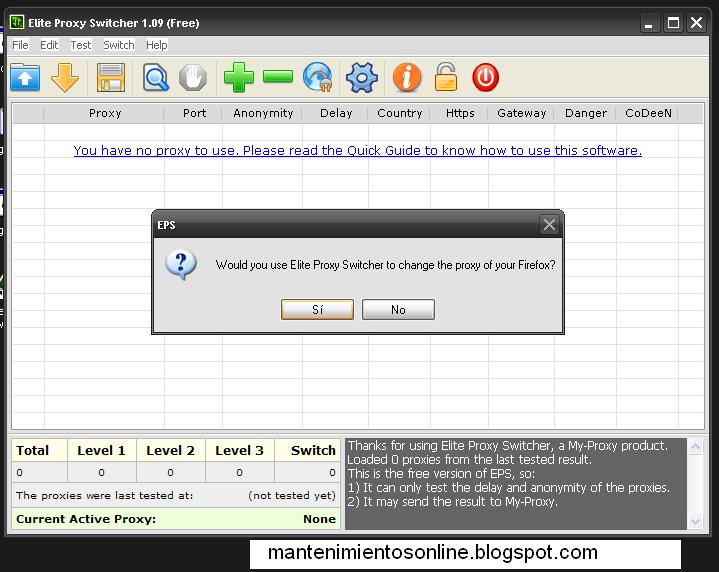The width and height of the screenshot is (719, 572).
Task: Close the EPS dialog with X
Action: click(x=549, y=224)
